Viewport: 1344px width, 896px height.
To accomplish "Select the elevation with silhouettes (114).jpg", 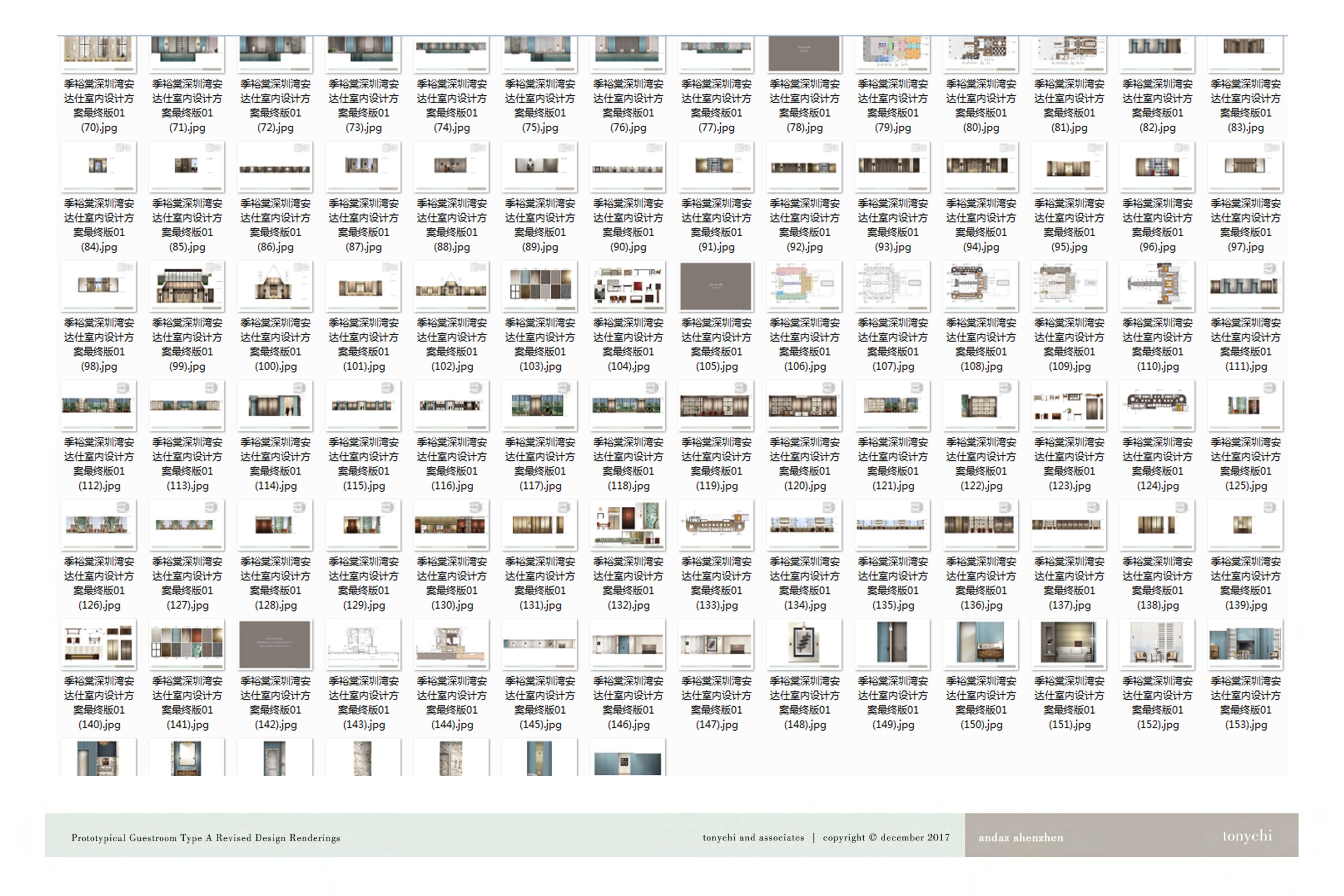I will tap(275, 405).
